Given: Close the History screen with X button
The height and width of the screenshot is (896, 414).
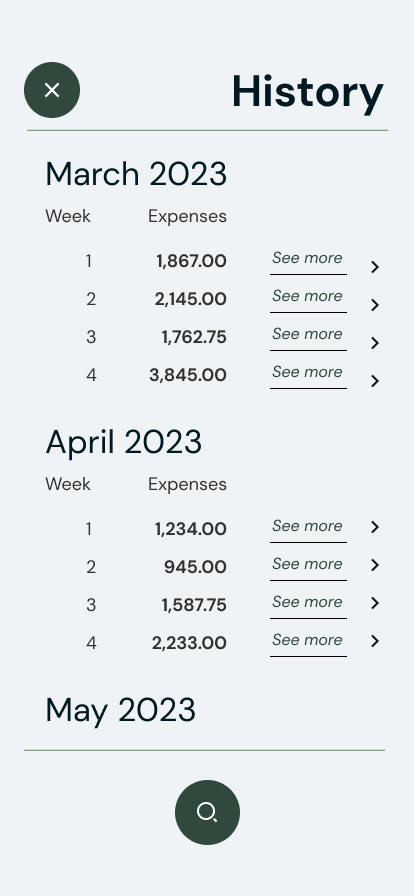Looking at the screenshot, I should pos(52,90).
